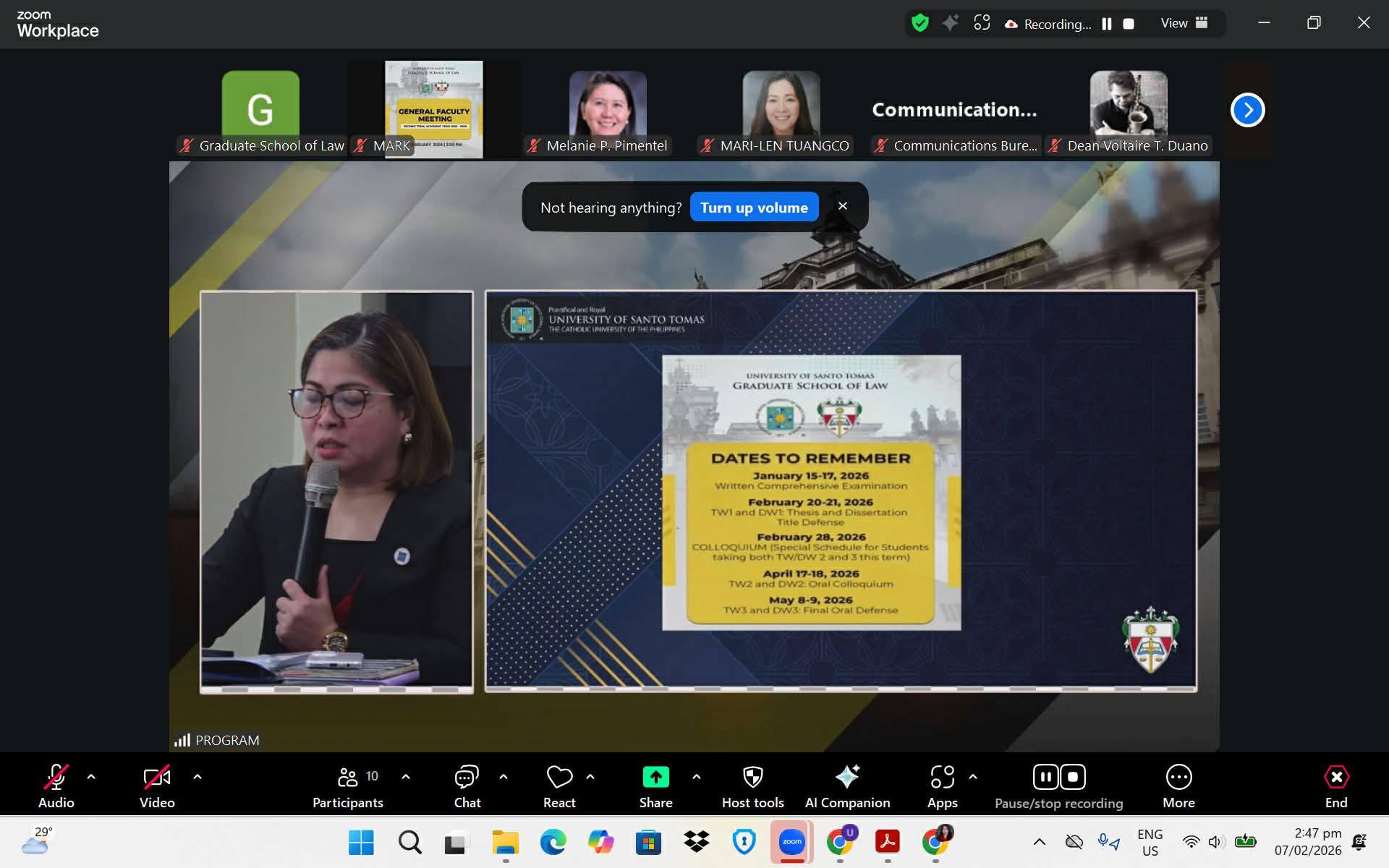Open Dropbox from taskbar
The image size is (1389, 868).
697,842
